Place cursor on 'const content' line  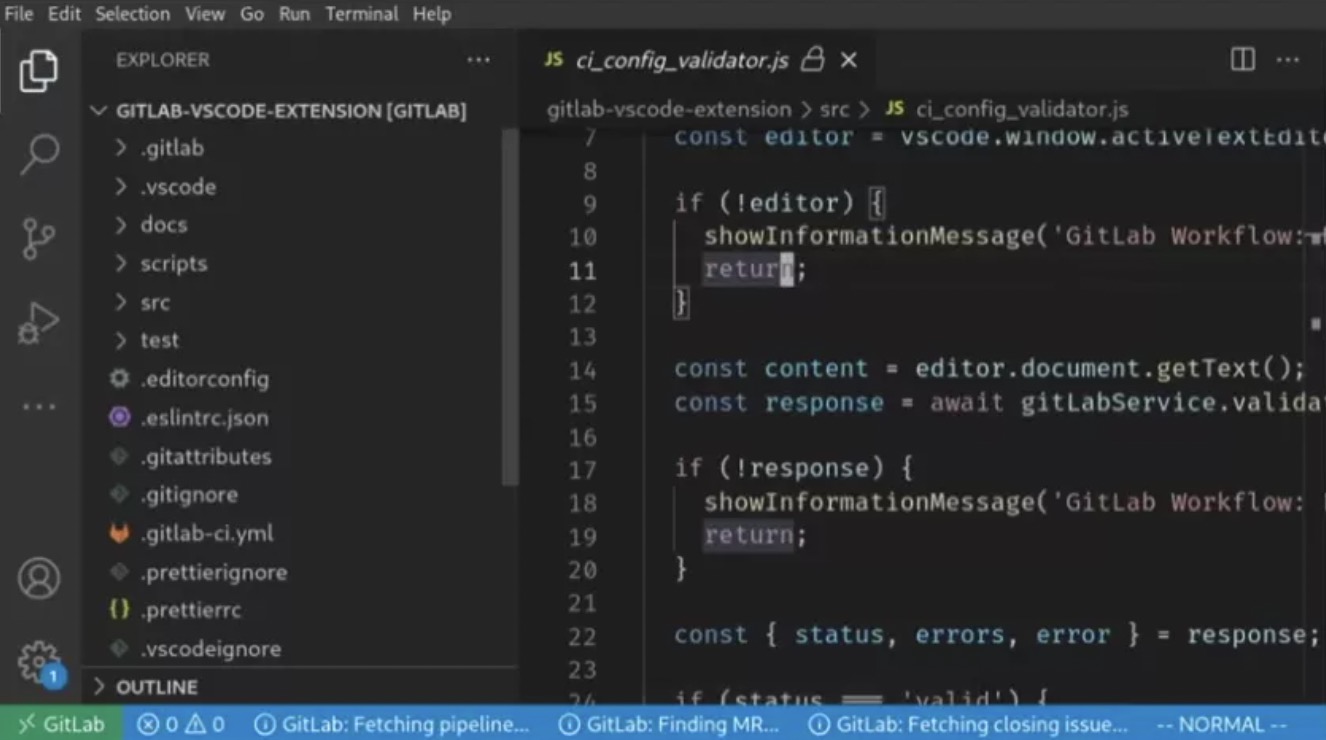[x=989, y=369]
